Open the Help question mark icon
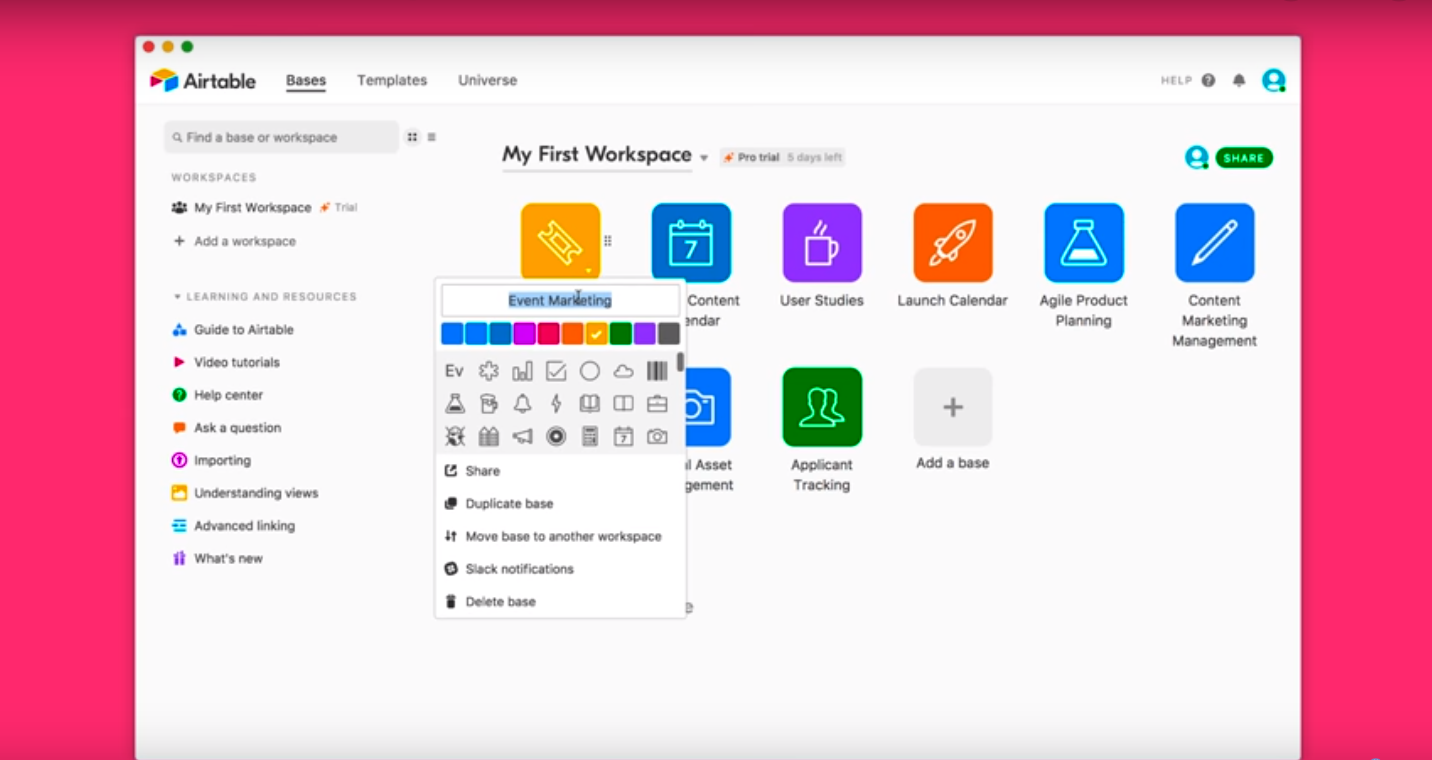This screenshot has height=760, width=1432. 1208,80
